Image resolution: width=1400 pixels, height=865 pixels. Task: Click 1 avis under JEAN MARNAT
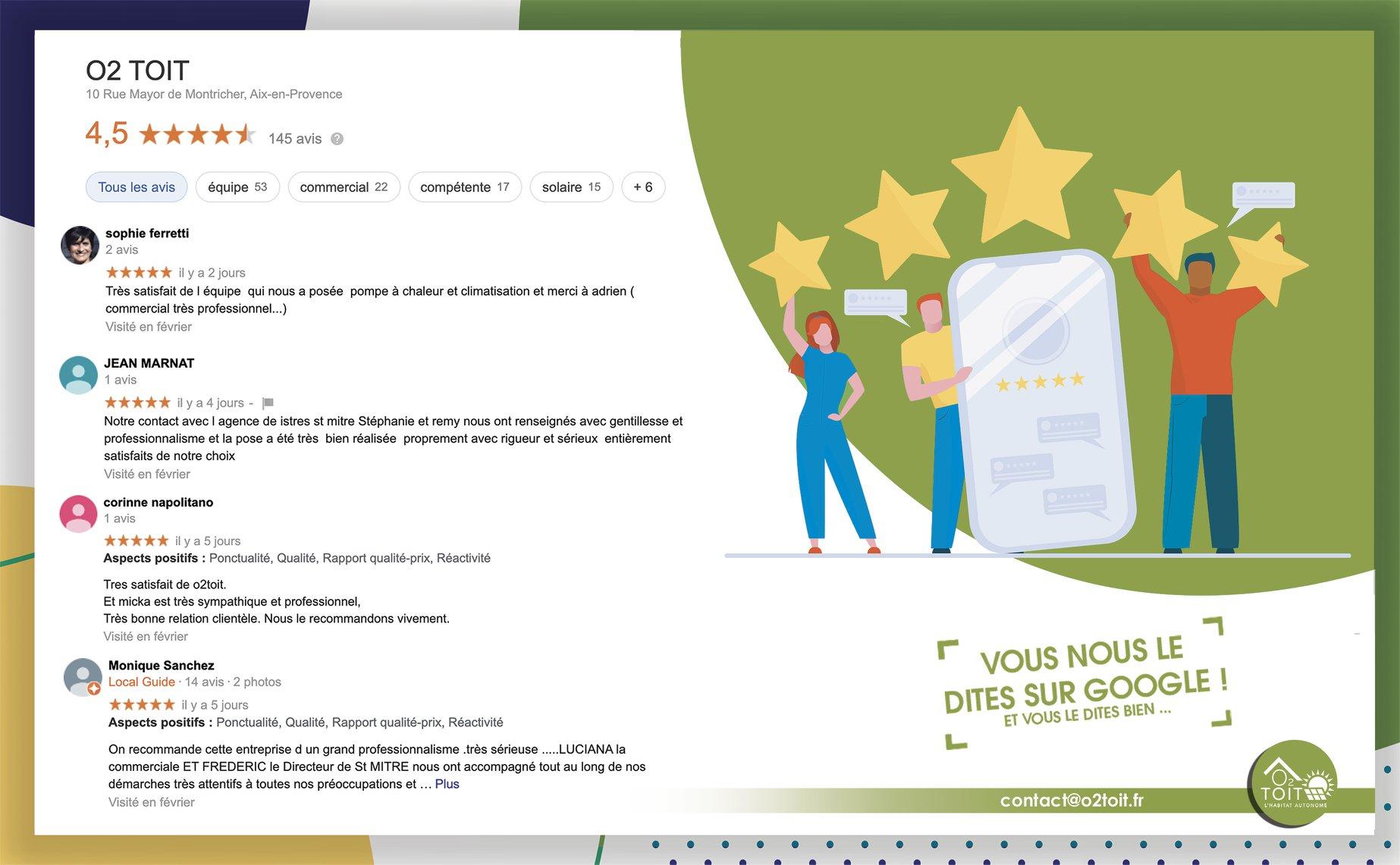point(121,380)
